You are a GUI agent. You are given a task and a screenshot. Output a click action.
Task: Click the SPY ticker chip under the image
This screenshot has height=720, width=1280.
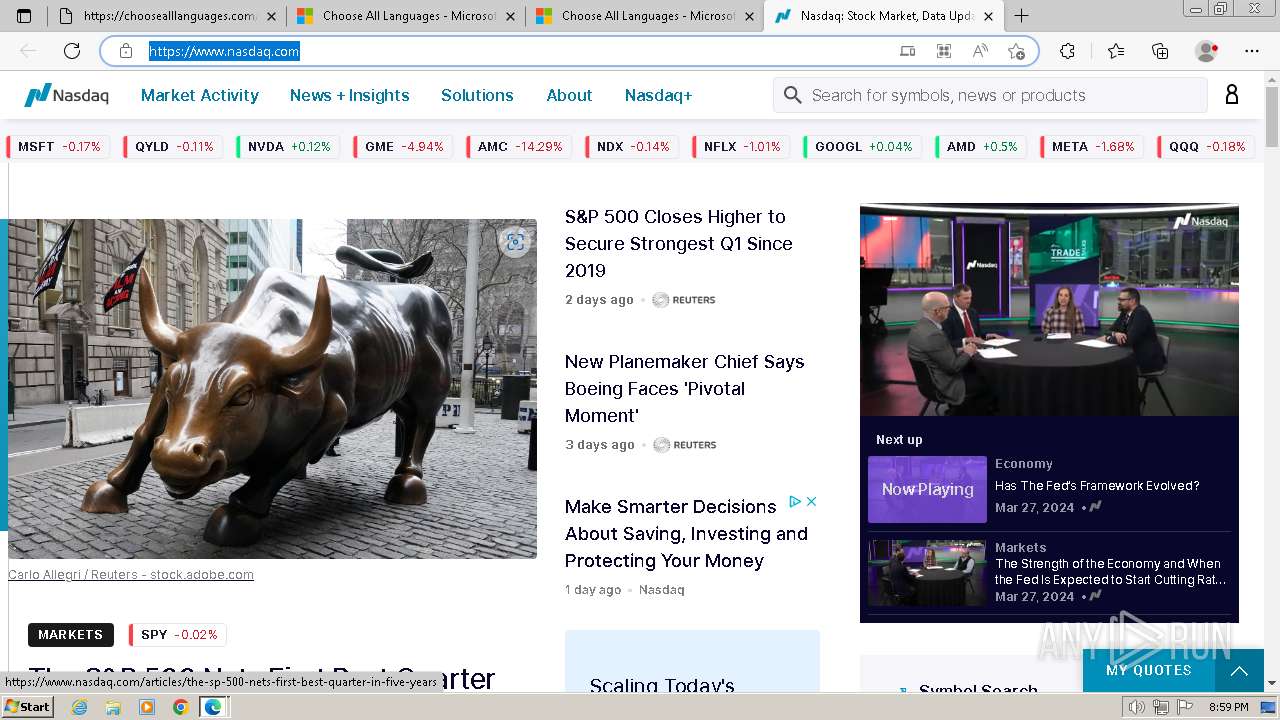tap(178, 635)
